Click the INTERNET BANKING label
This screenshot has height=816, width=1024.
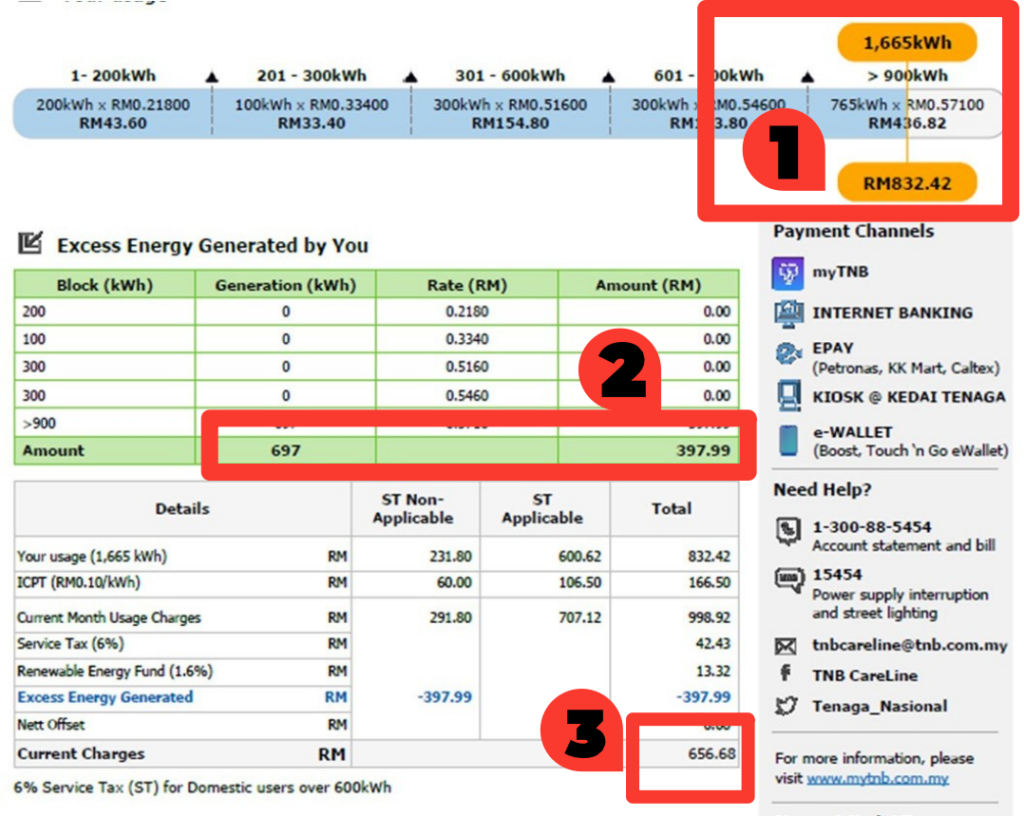892,313
